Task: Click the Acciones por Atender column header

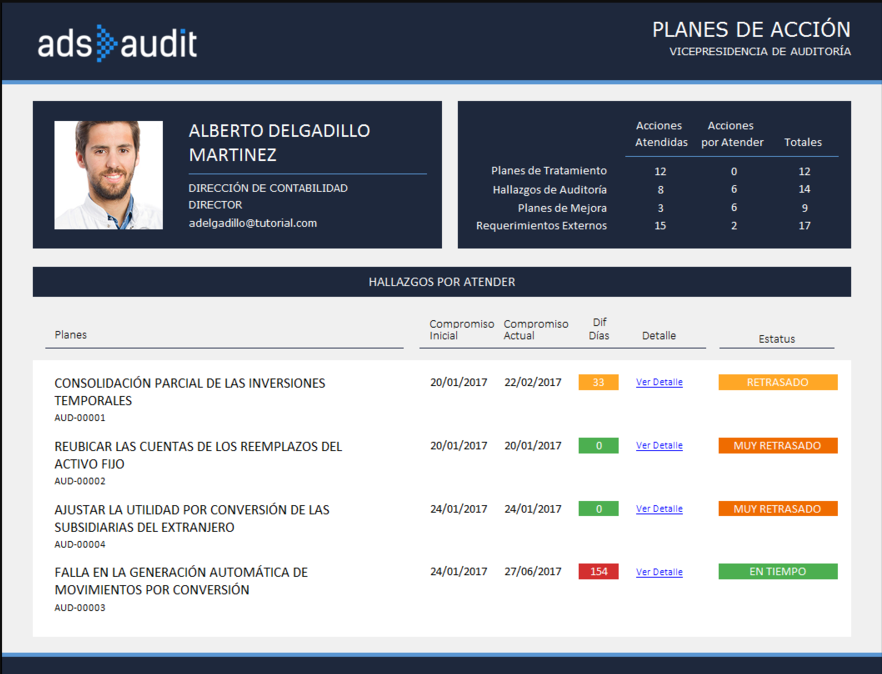Action: point(731,132)
